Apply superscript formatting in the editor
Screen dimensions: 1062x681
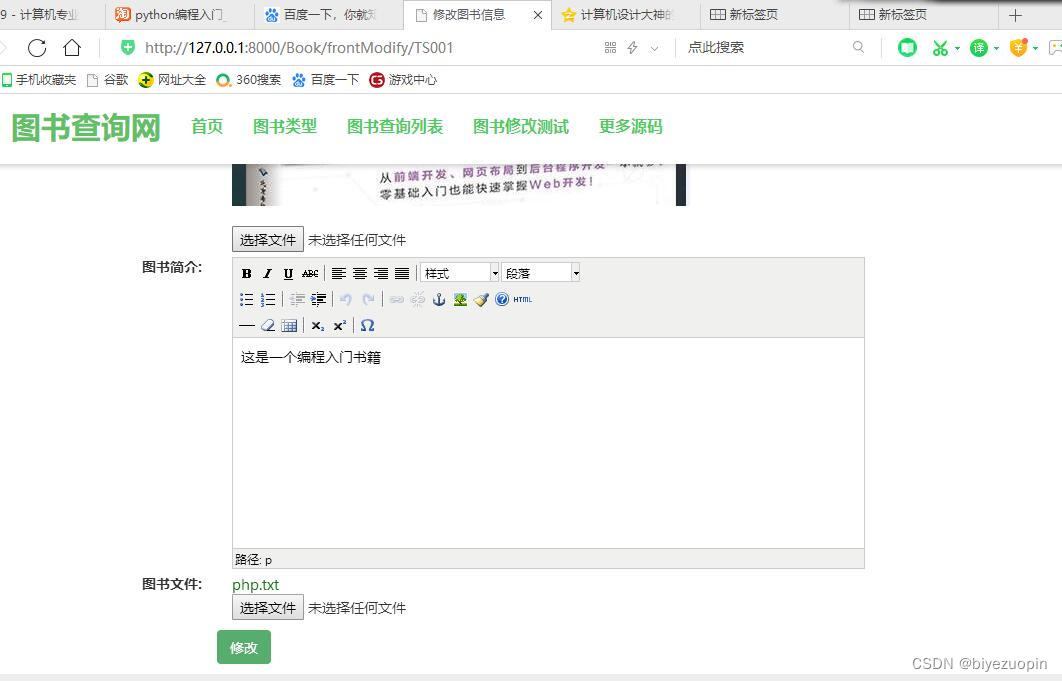pyautogui.click(x=339, y=325)
